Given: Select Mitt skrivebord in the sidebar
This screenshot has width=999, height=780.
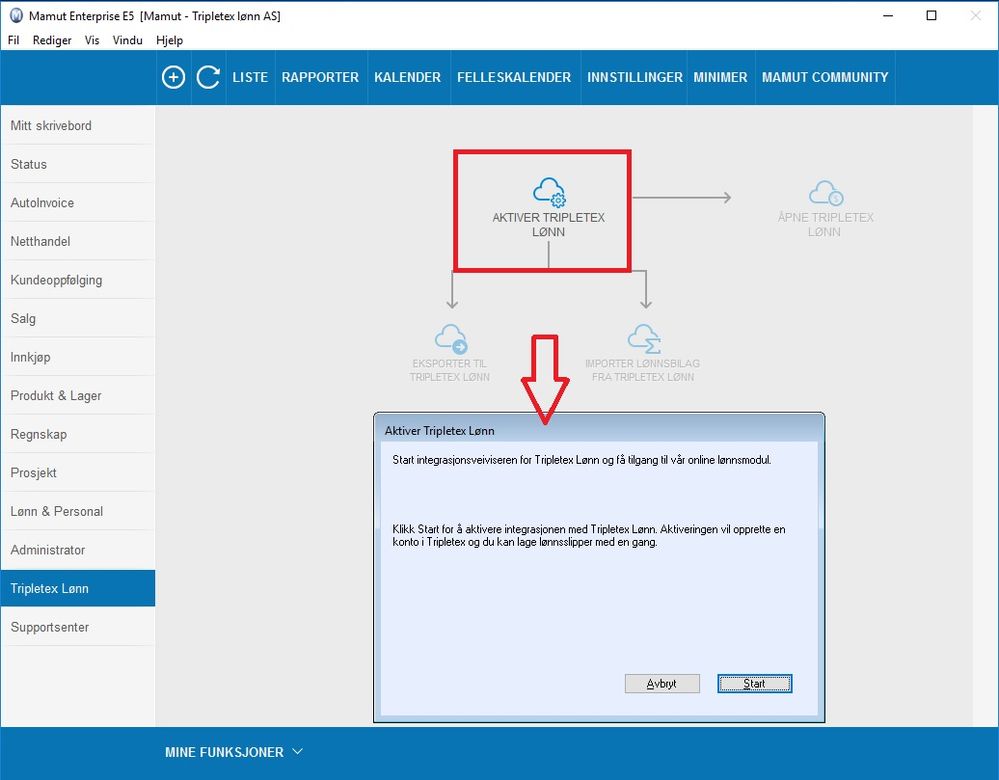Looking at the screenshot, I should (78, 126).
